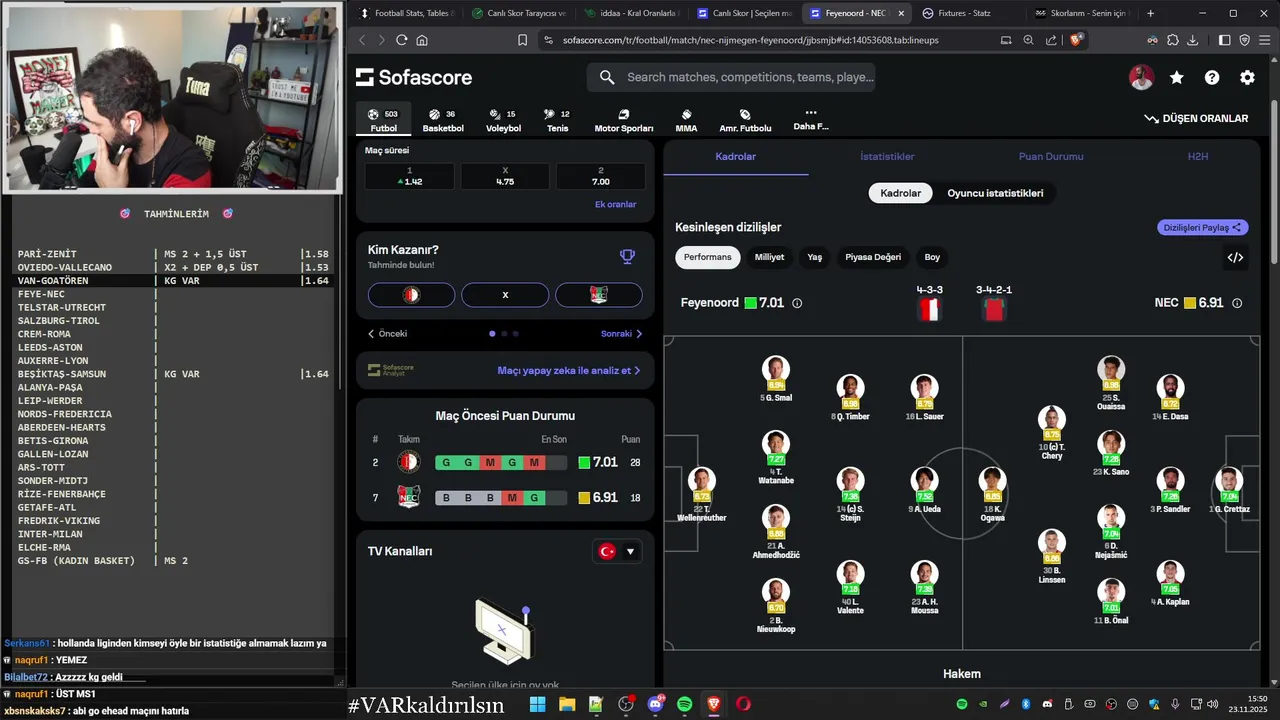Click the Feyenoord rating info icon
Image resolution: width=1280 pixels, height=720 pixels.
[797, 303]
